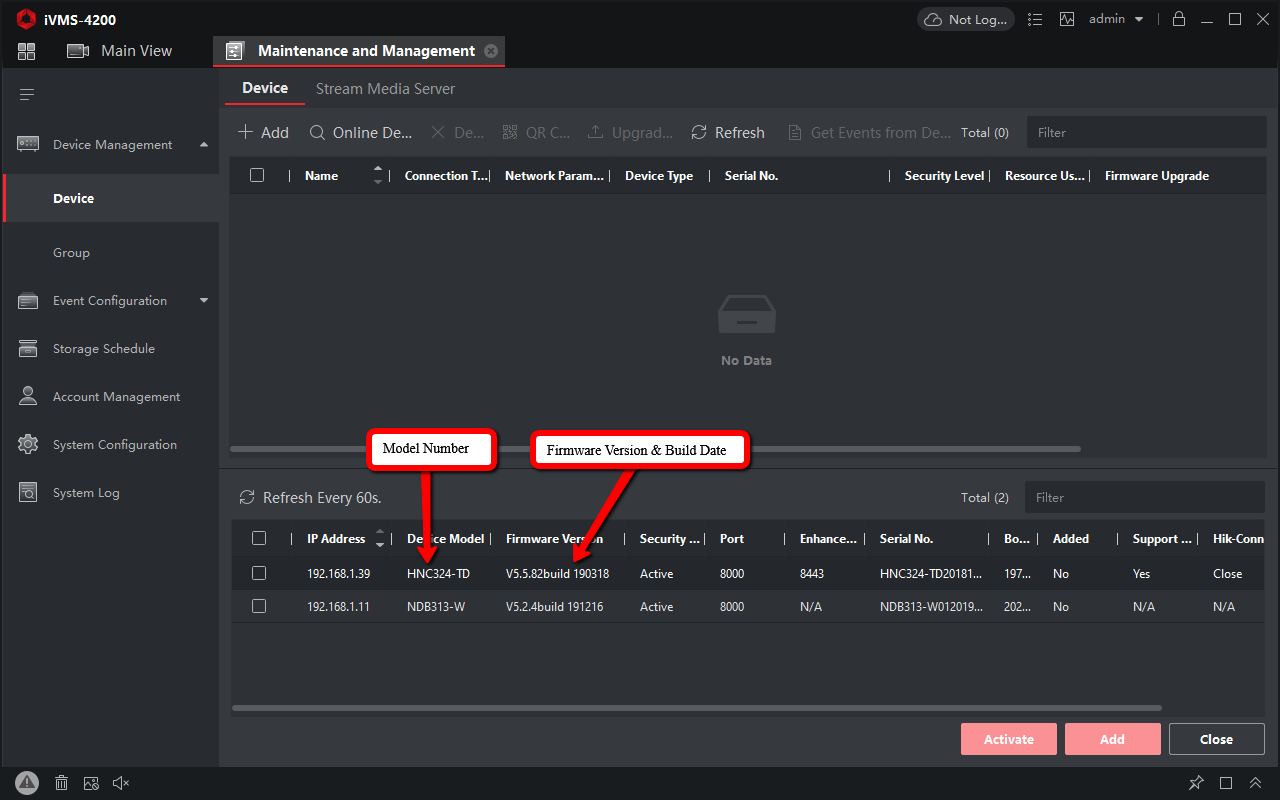
Task: Check the box for 192.168.1.39
Action: point(259,573)
